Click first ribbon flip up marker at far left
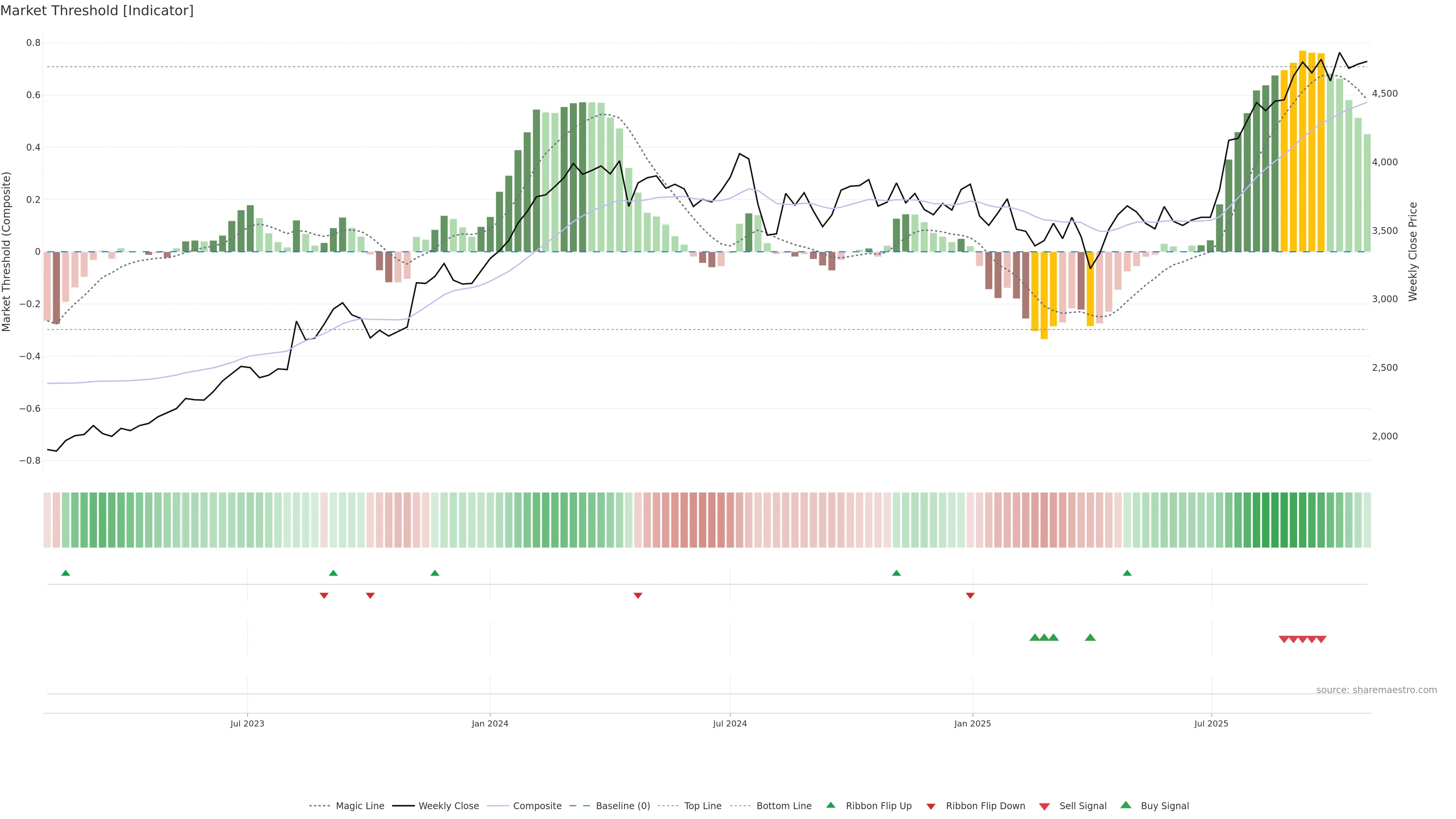1456x819 pixels. 66,573
